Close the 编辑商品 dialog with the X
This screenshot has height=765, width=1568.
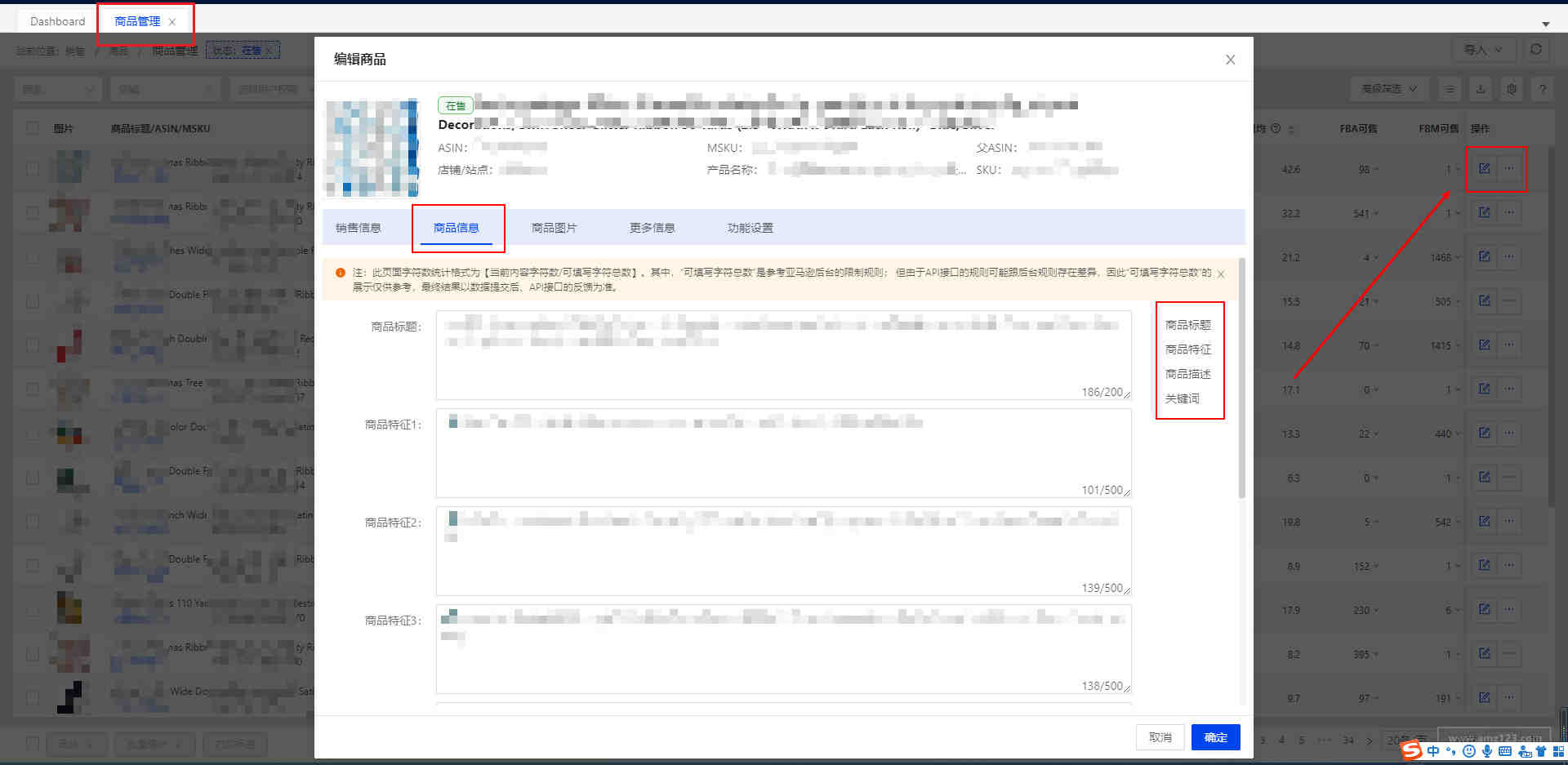pyautogui.click(x=1230, y=60)
